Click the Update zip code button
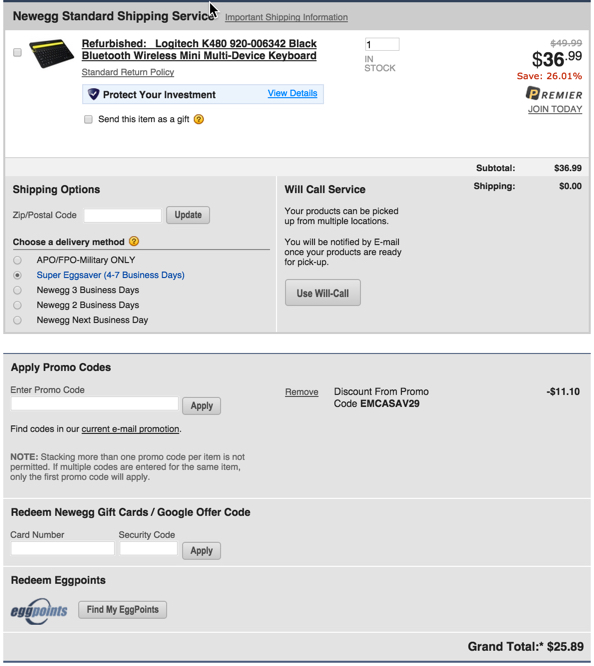 pyautogui.click(x=188, y=215)
